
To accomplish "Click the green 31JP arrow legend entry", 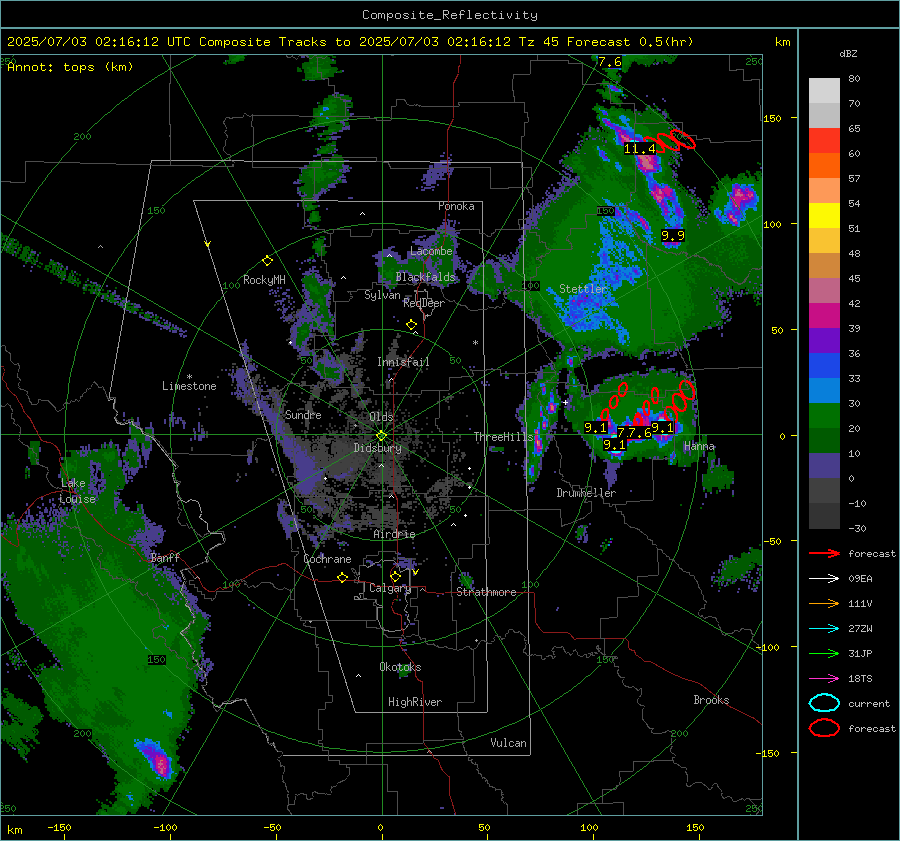I will click(x=824, y=653).
